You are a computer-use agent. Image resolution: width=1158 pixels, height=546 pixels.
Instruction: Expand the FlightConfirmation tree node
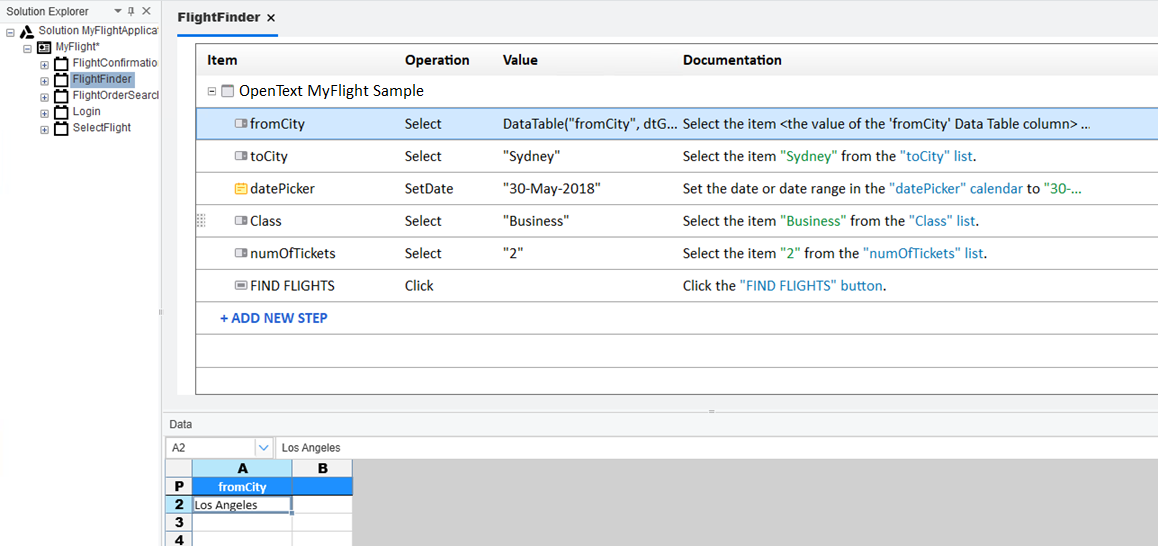[44, 65]
